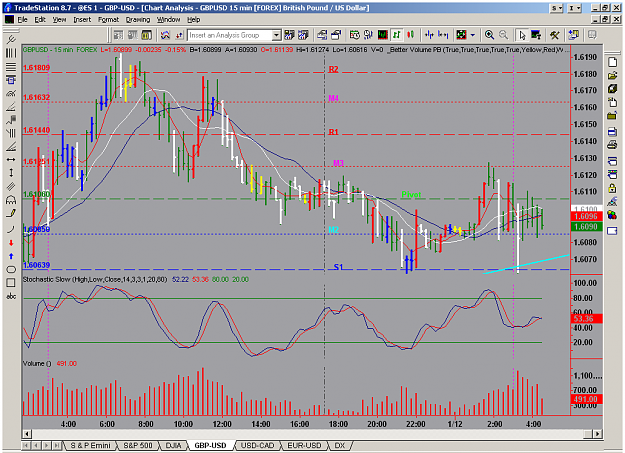Viewport: 625px width, 453px height.
Task: Select the ellipse drawing tool
Action: [11, 270]
